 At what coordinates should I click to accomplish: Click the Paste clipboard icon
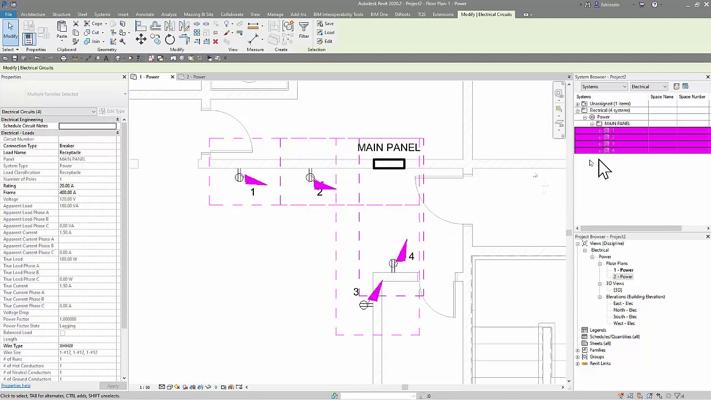[62, 32]
